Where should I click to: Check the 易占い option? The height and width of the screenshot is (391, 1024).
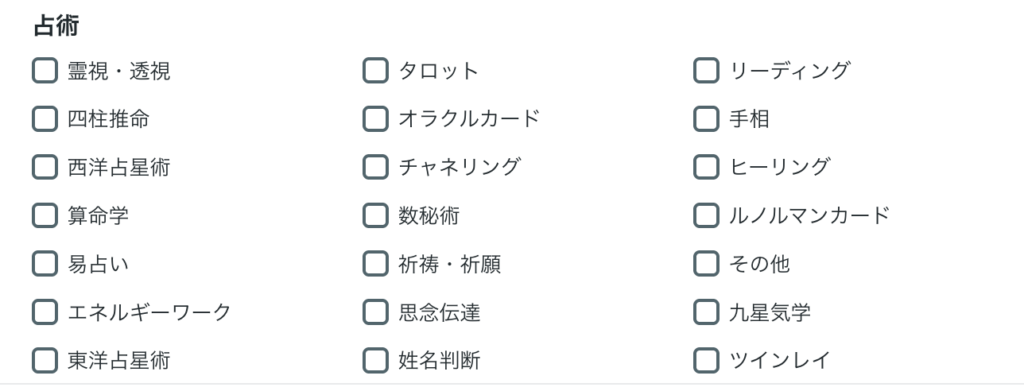tap(45, 264)
